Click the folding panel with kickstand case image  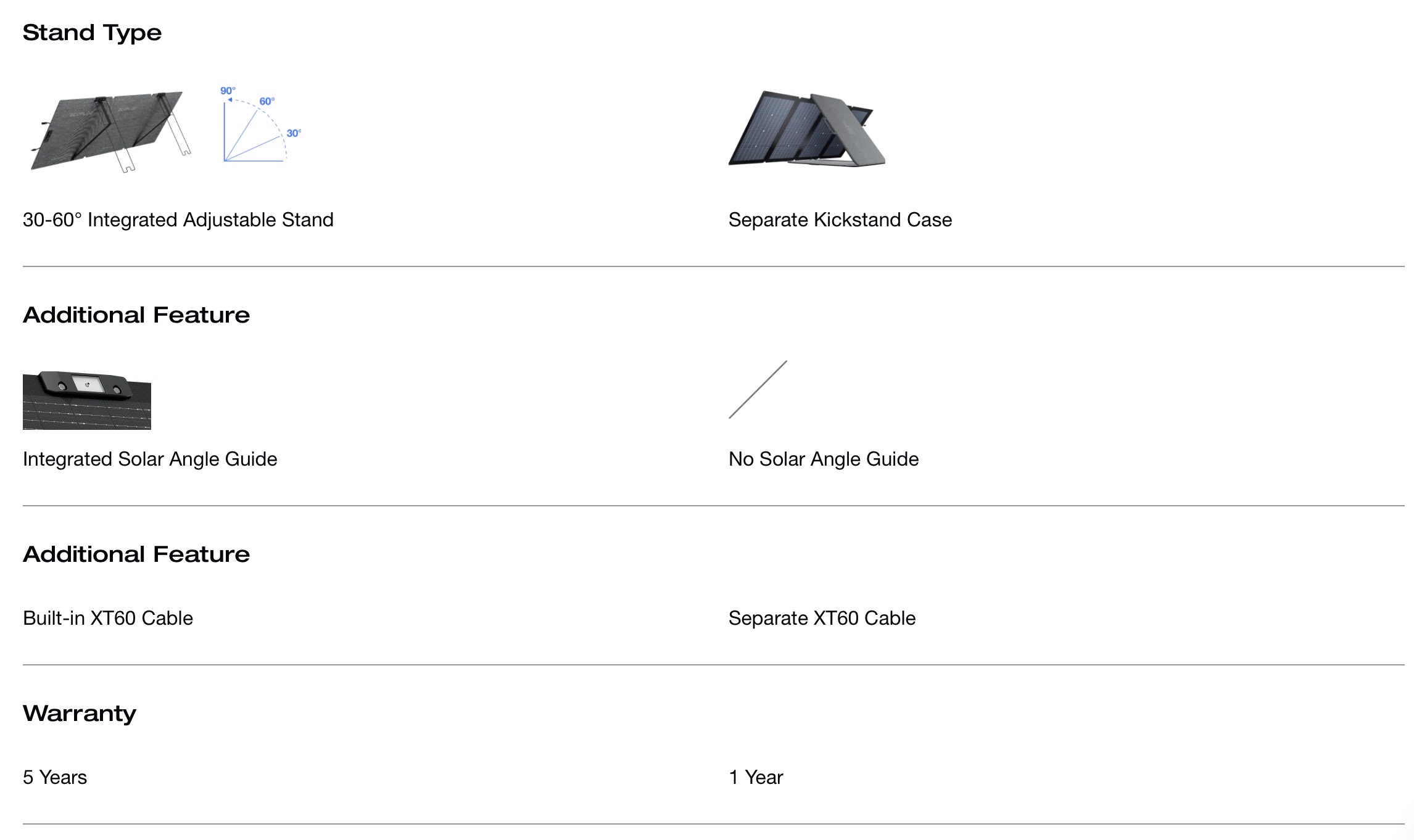click(807, 130)
